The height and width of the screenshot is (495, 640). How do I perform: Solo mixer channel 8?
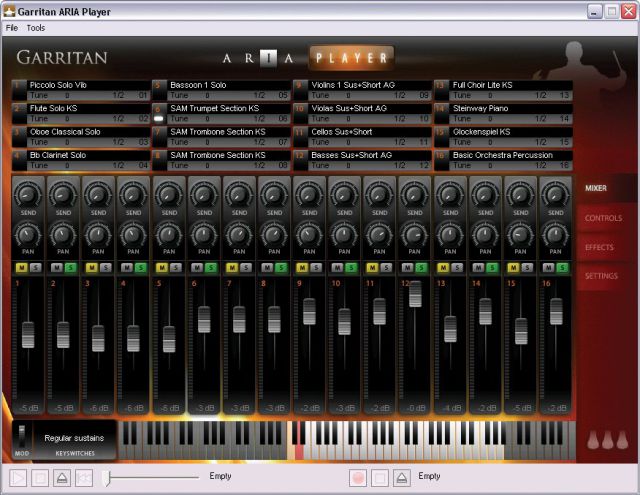pos(281,268)
